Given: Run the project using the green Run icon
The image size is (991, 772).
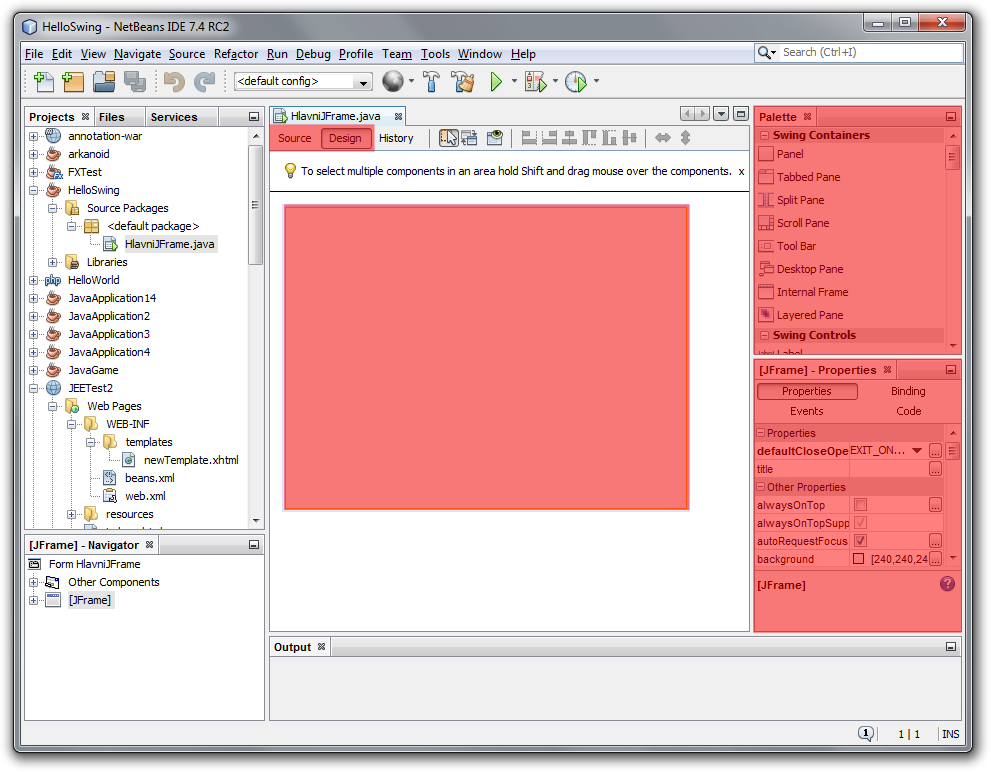Looking at the screenshot, I should point(496,82).
